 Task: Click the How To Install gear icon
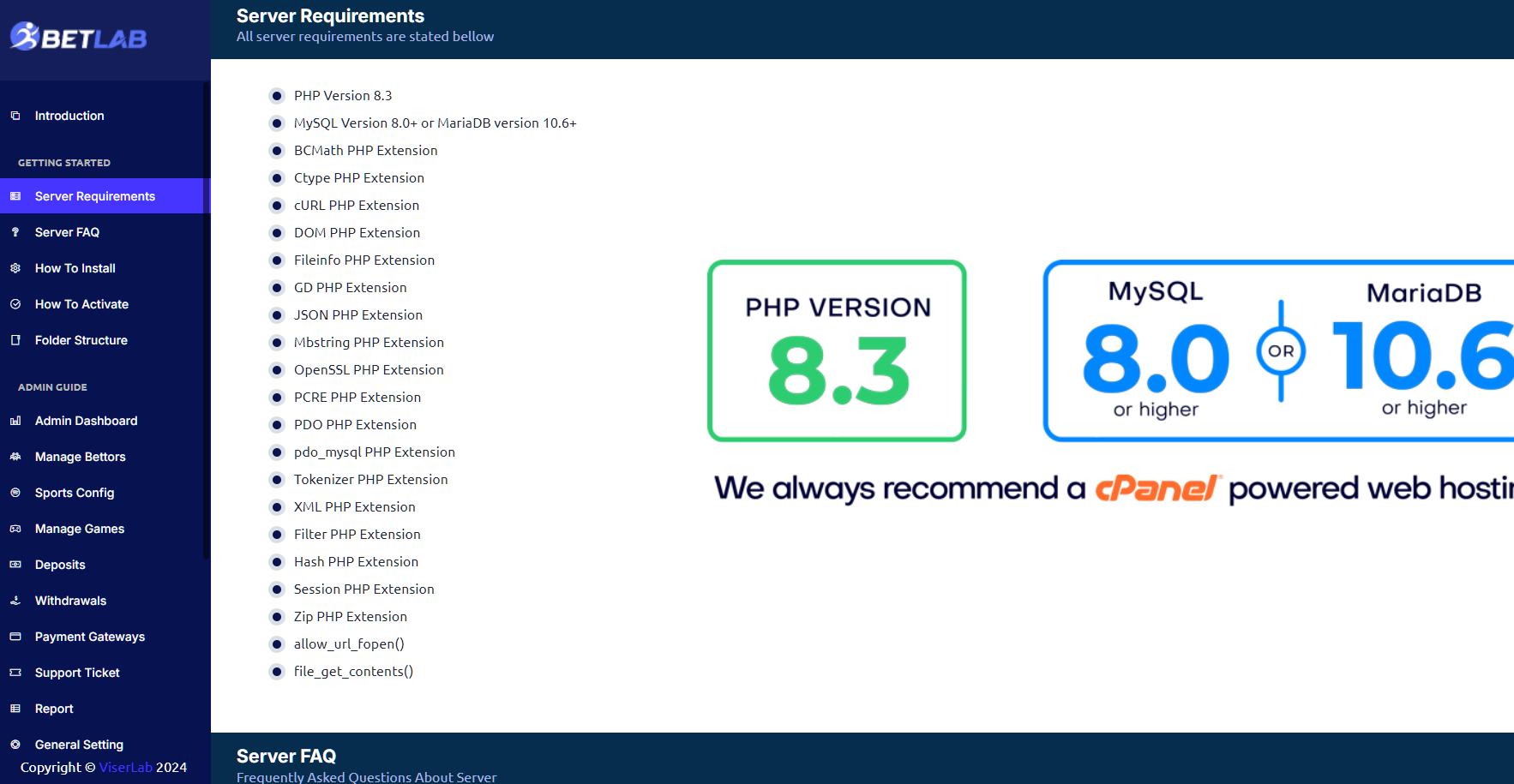(x=15, y=268)
